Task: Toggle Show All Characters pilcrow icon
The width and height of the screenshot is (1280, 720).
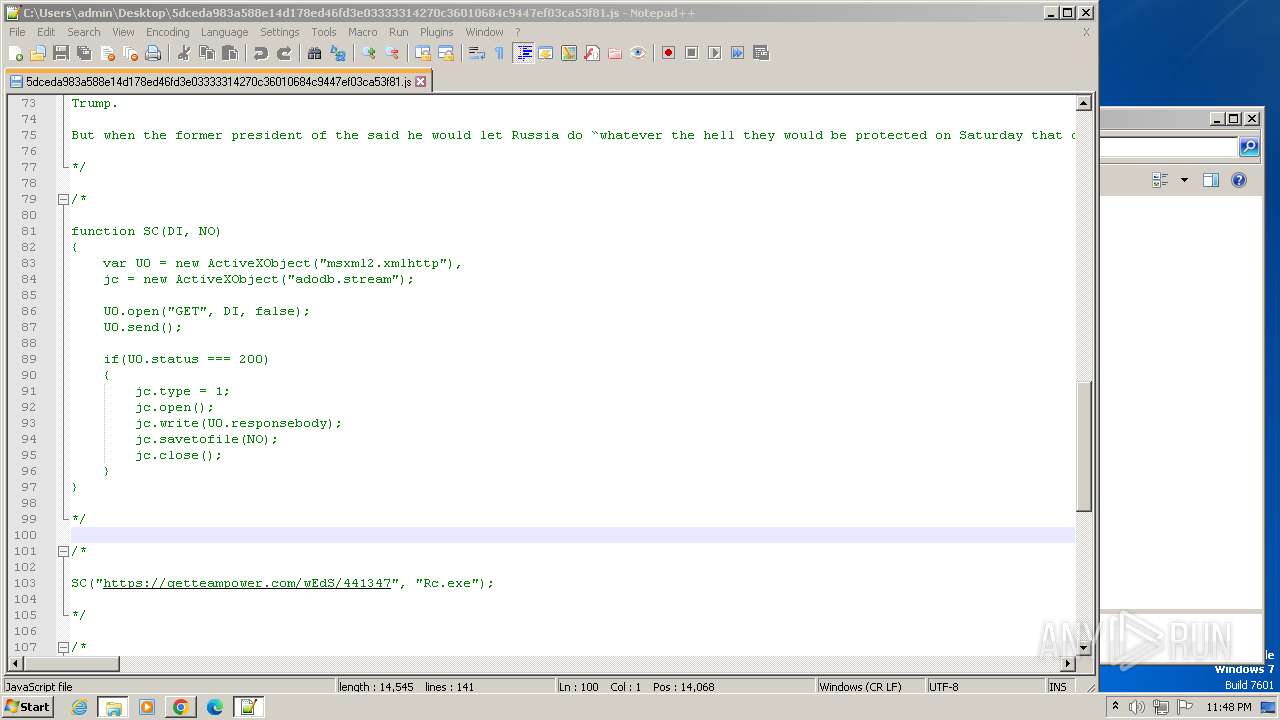Action: click(500, 53)
